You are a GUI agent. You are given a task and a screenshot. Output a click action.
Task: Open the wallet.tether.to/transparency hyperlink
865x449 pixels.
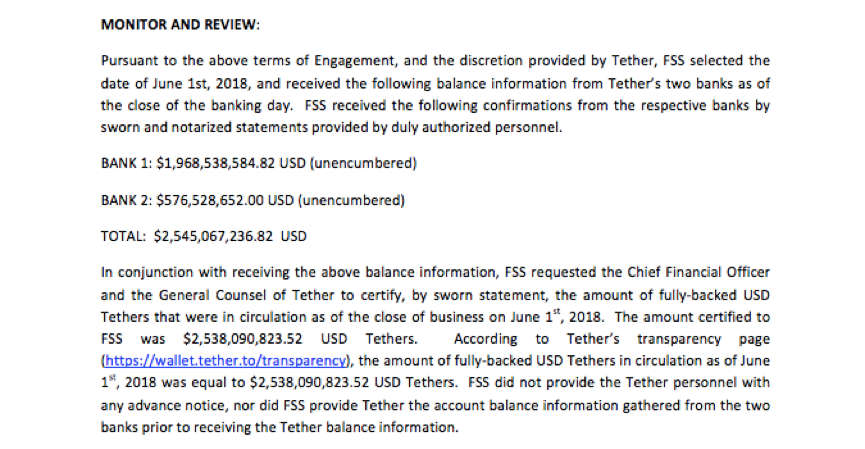[x=225, y=361]
